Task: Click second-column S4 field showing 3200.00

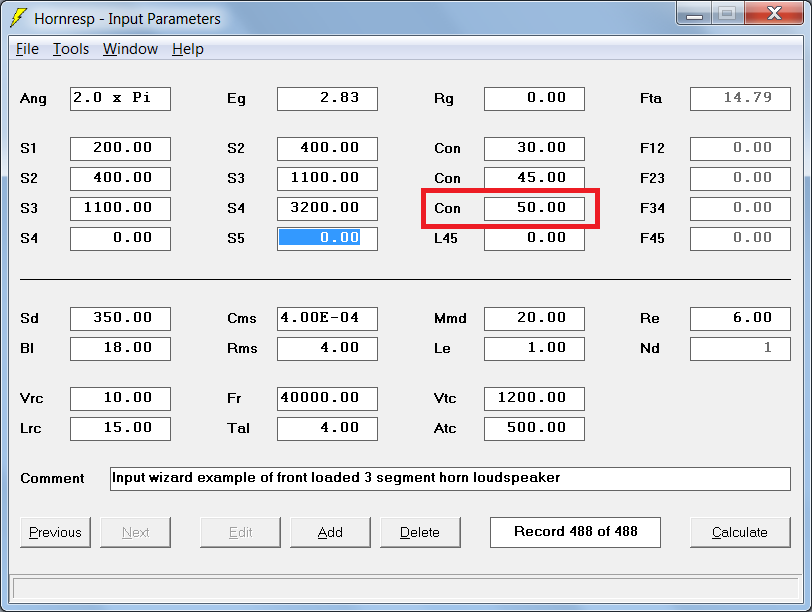Action: pyautogui.click(x=327, y=209)
